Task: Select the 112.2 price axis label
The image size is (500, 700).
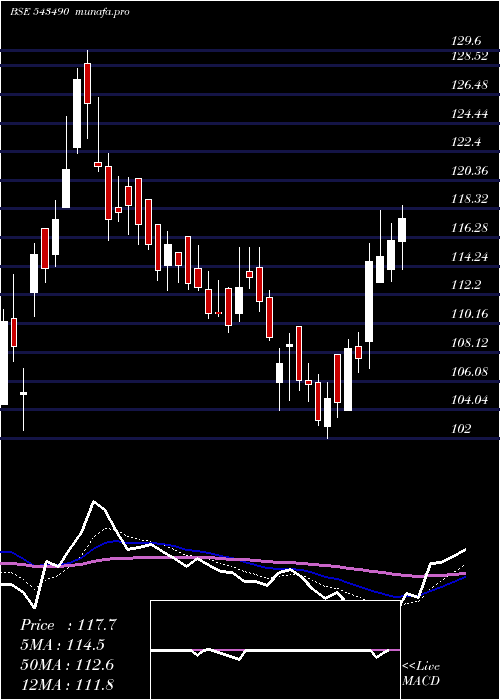Action: pyautogui.click(x=466, y=285)
